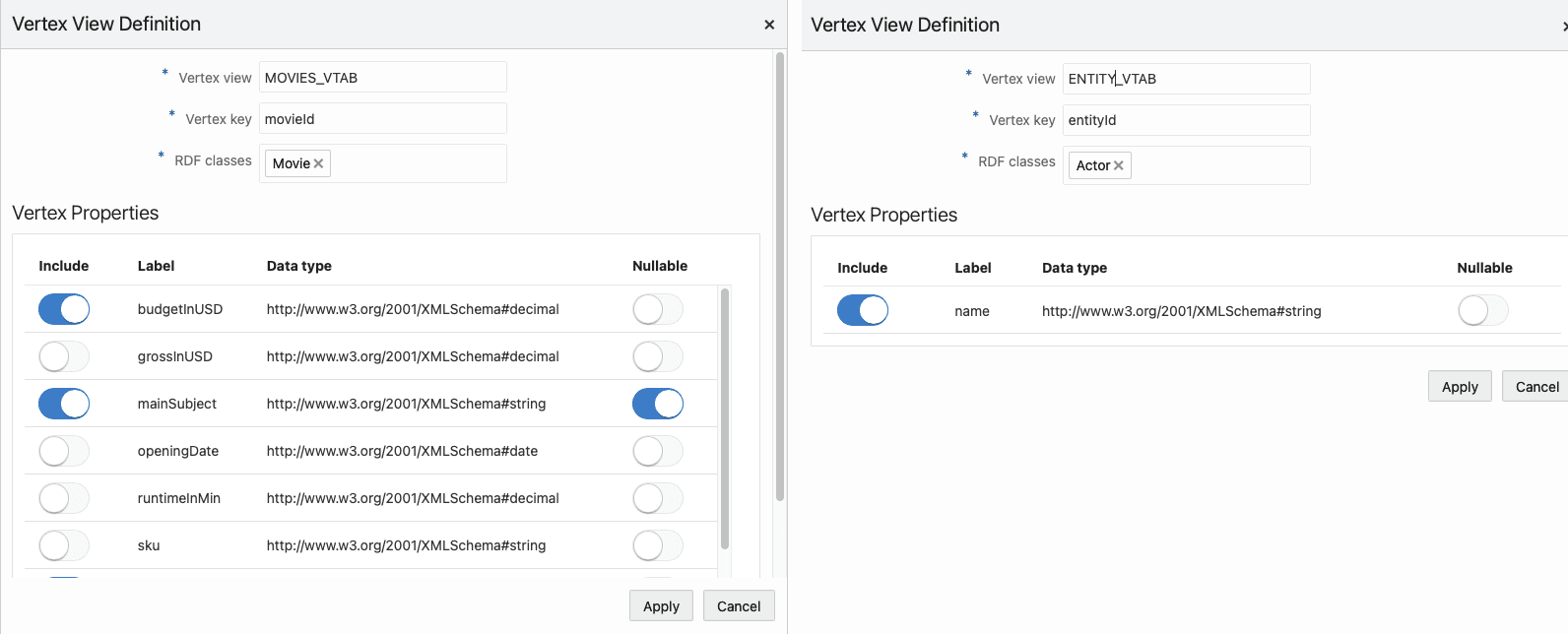Image resolution: width=1568 pixels, height=634 pixels.
Task: Click Apply in the ENTITY_VTAB dialog
Action: coord(1460,387)
